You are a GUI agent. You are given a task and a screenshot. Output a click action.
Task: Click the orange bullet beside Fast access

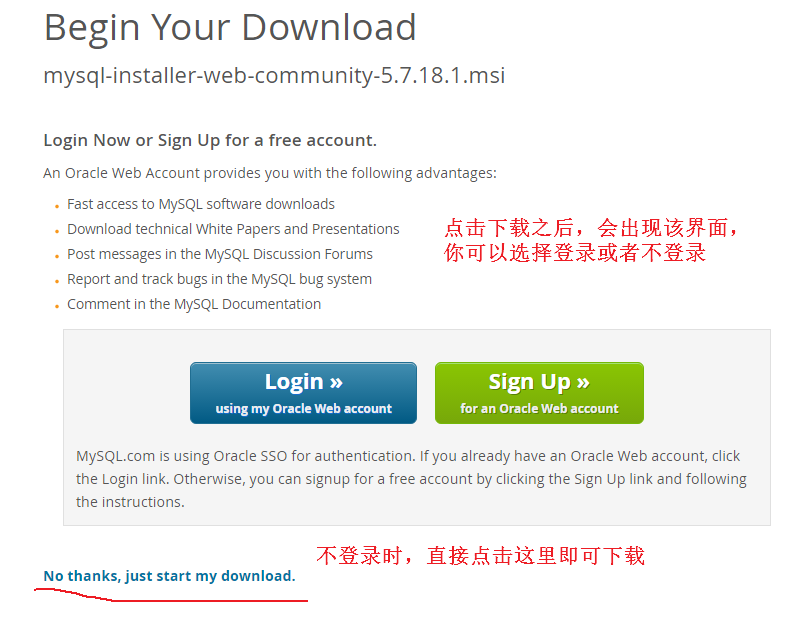click(x=57, y=206)
